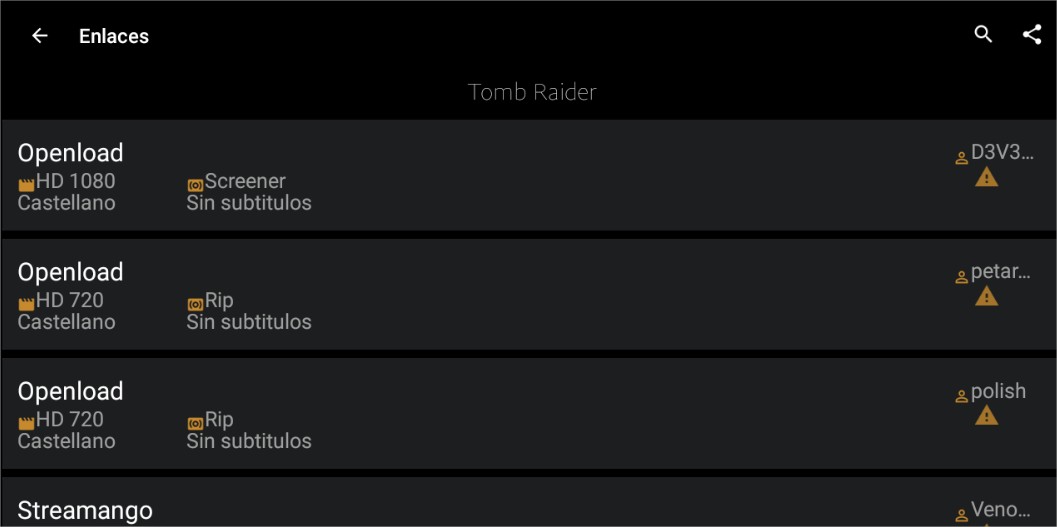The height and width of the screenshot is (527, 1057).
Task: Click the user icon beside petar
Action: [962, 276]
